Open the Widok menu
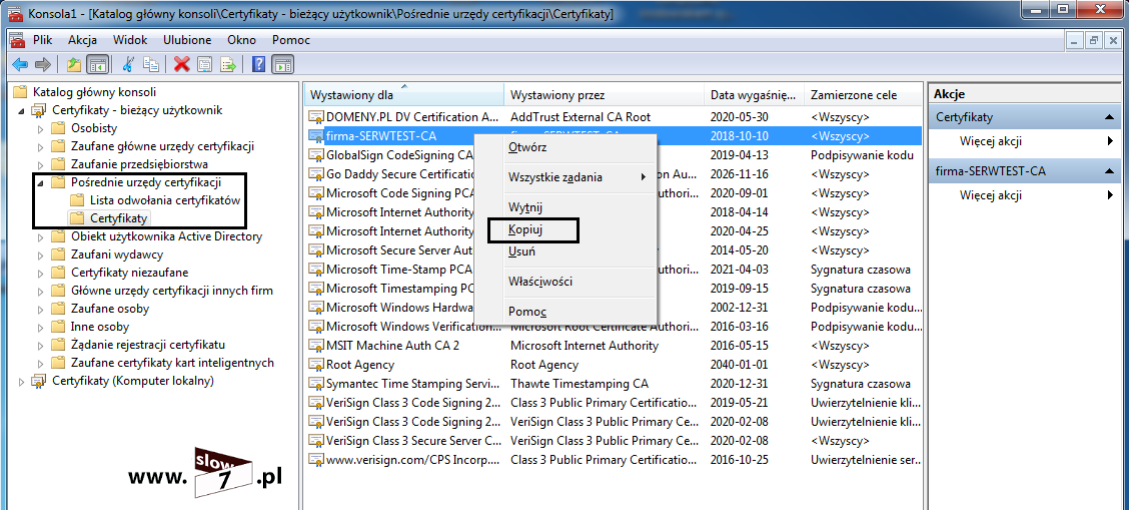This screenshot has height=510, width=1129. click(x=130, y=40)
